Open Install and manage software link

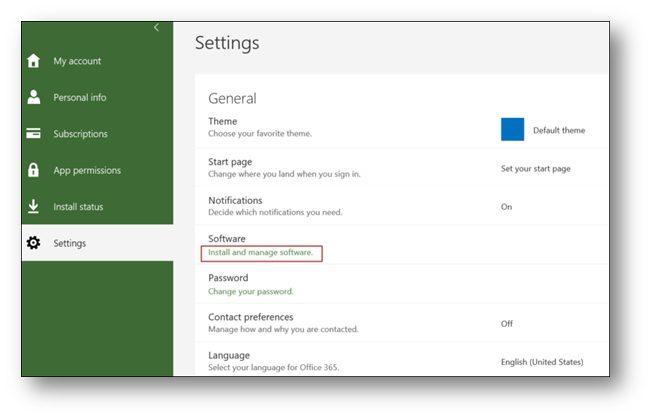[260, 252]
